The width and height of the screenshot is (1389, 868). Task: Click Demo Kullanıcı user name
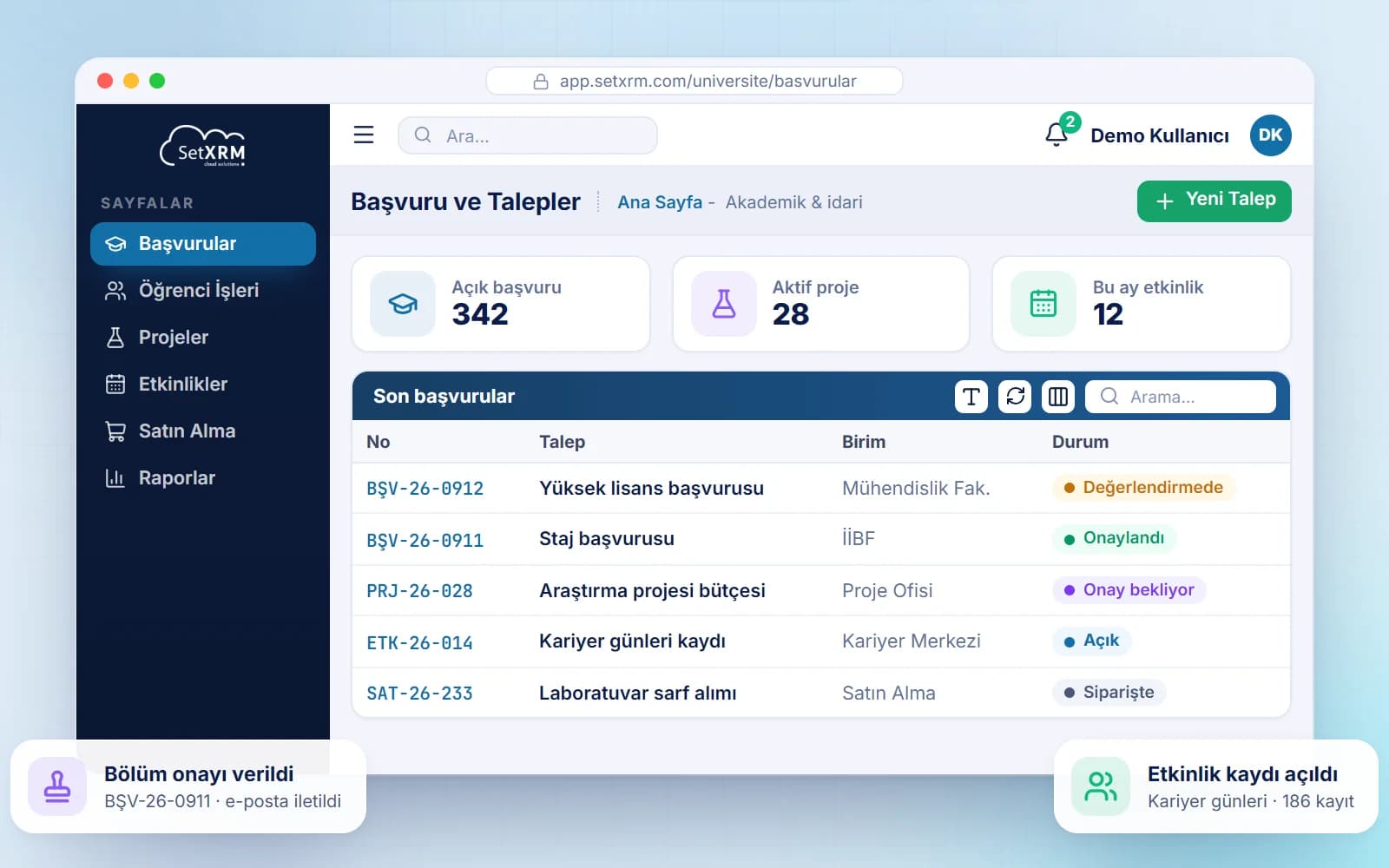[1160, 135]
